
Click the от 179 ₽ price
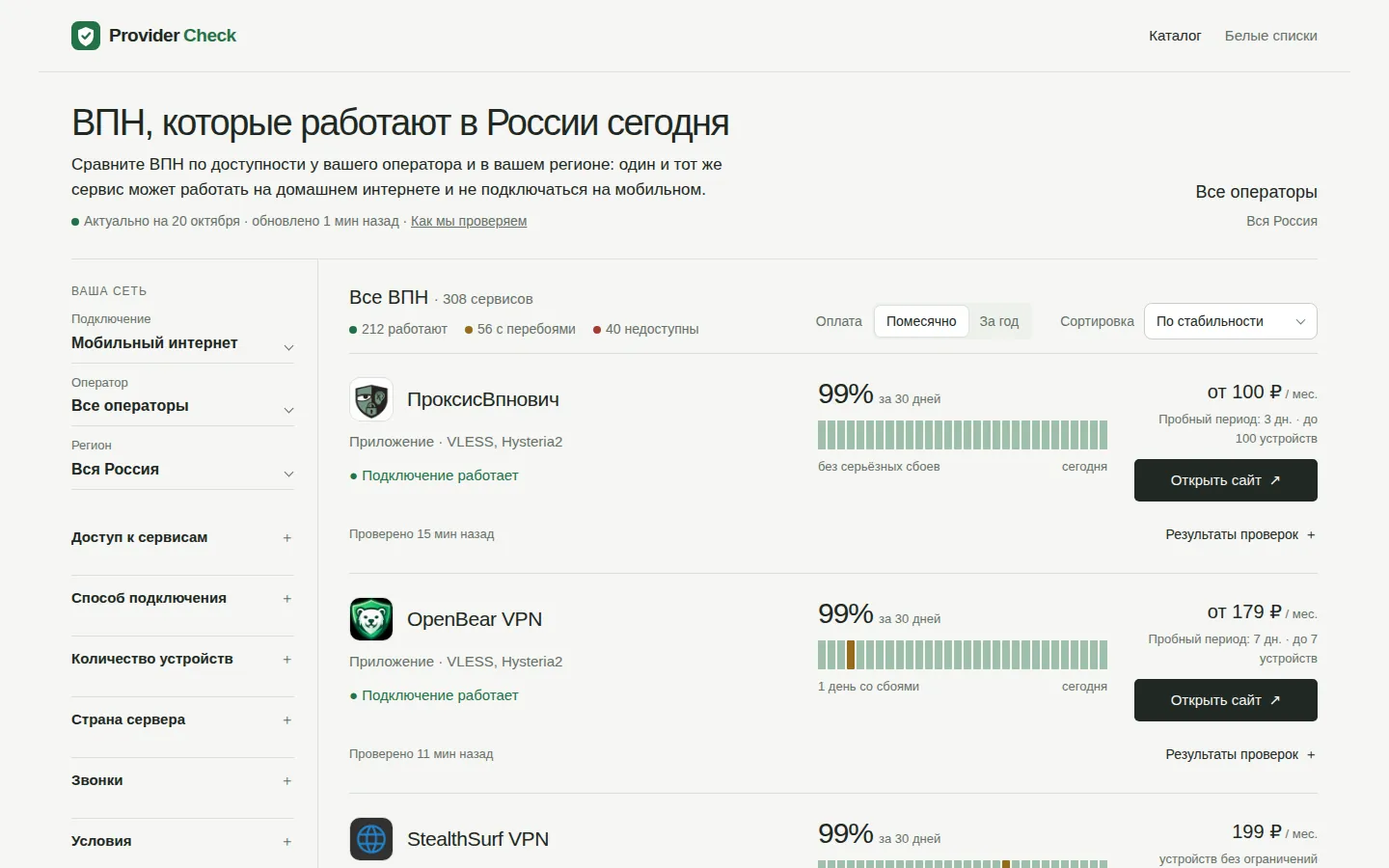1244,612
